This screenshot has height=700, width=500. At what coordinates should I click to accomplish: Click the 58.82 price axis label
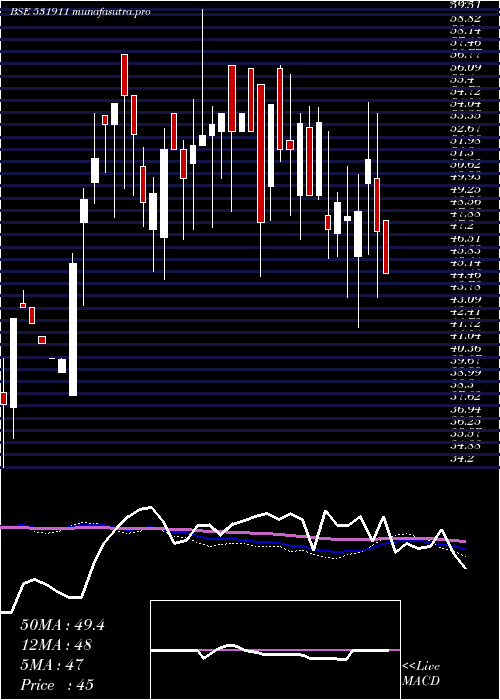[x=466, y=19]
